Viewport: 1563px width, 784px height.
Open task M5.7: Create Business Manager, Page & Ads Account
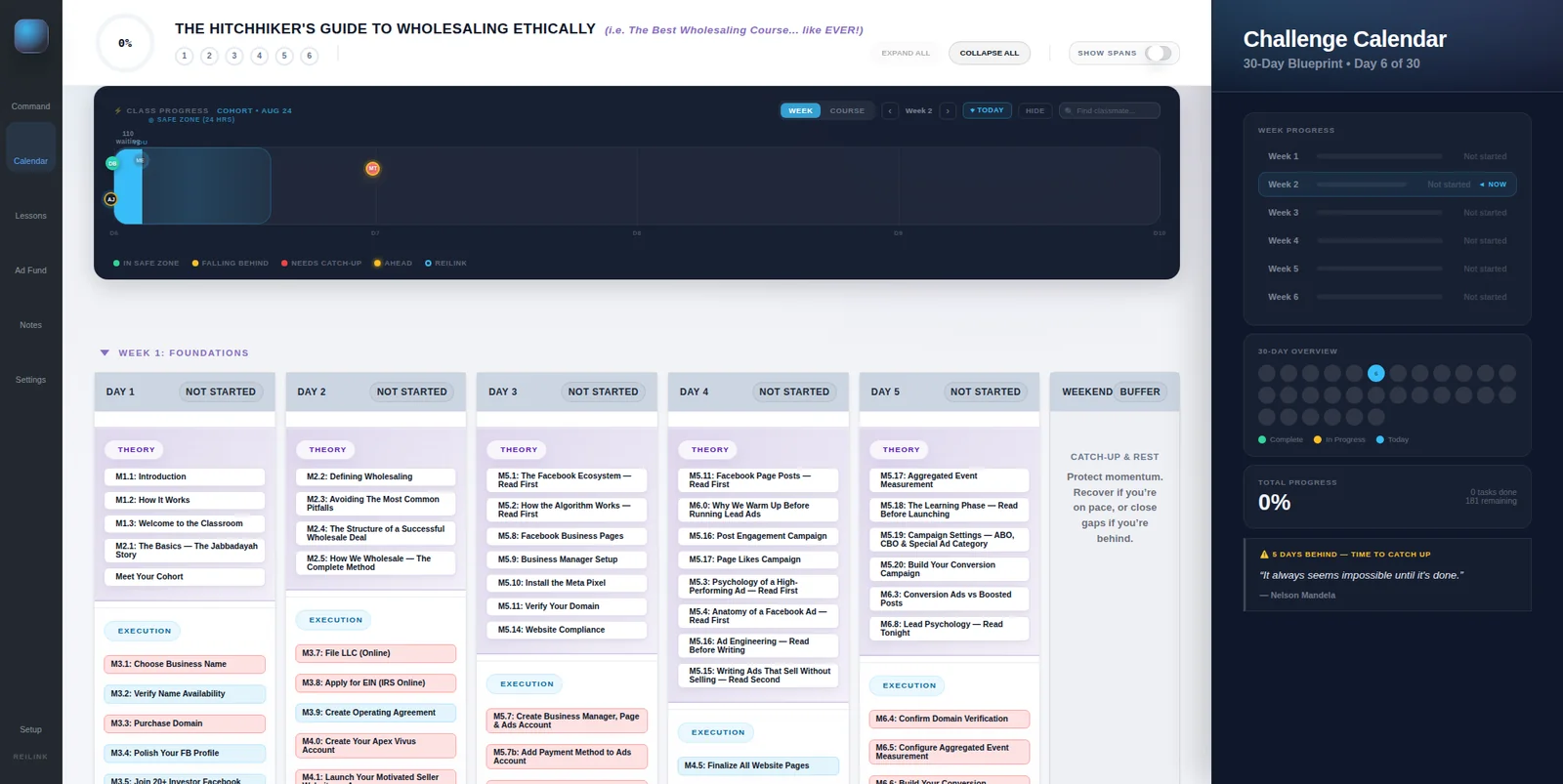567,722
